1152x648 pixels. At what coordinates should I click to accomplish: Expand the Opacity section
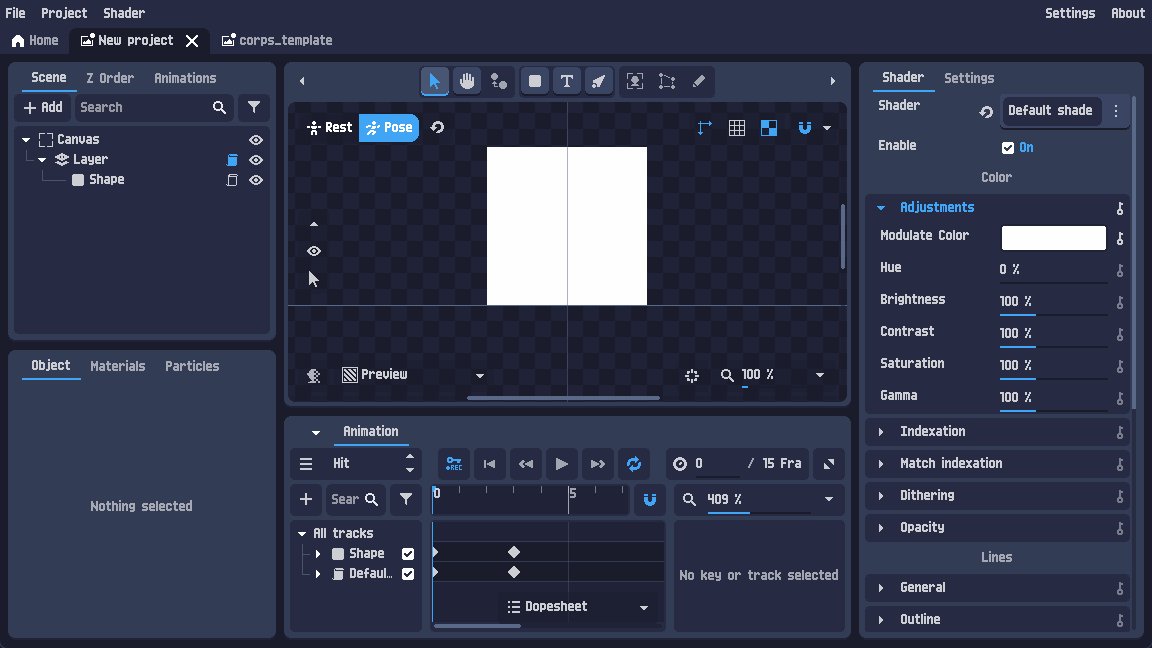click(x=880, y=528)
